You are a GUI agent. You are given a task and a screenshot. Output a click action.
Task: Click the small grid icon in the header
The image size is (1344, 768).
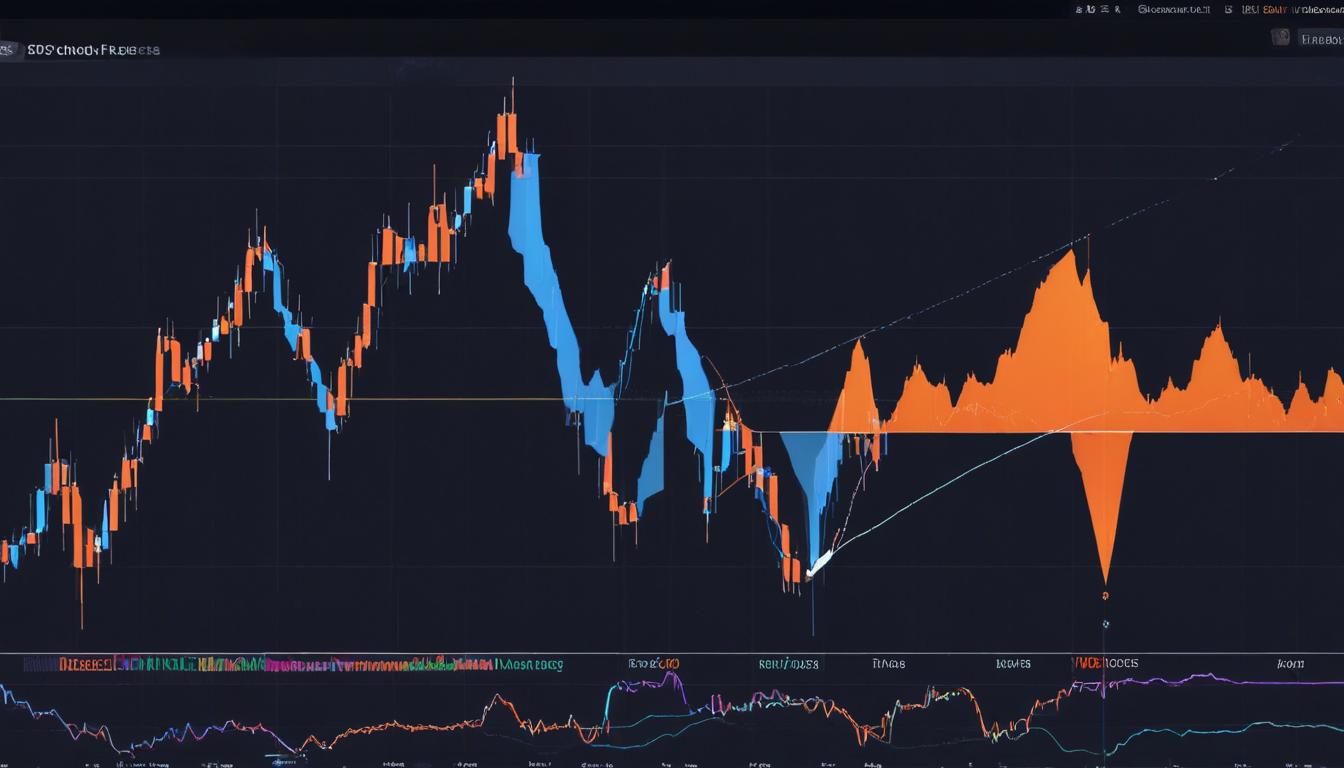point(1229,8)
